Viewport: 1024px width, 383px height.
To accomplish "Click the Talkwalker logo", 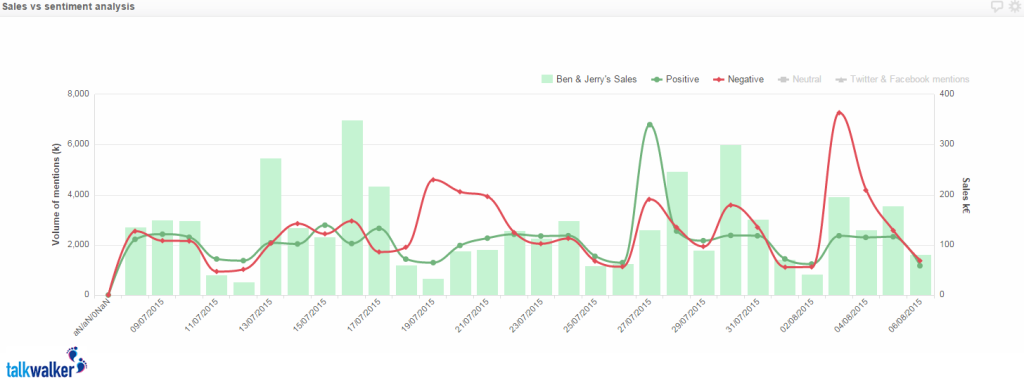I will click(46, 362).
